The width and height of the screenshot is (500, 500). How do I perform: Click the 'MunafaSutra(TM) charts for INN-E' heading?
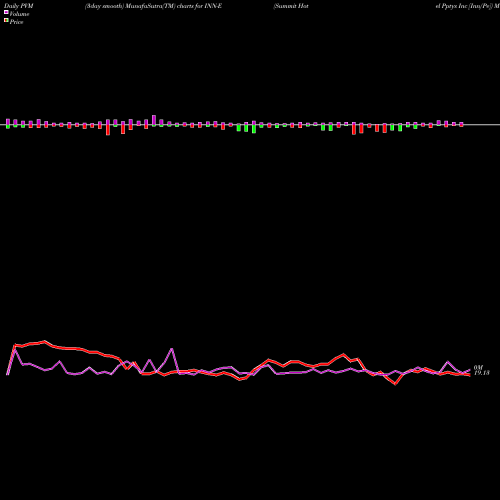174,6
